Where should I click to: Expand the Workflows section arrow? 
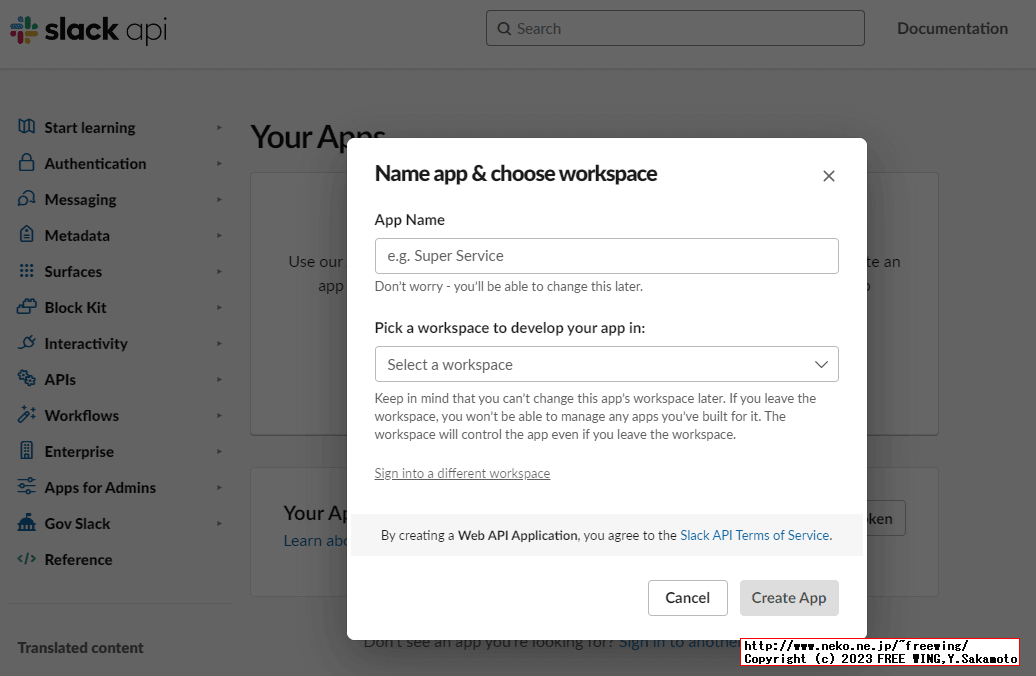219,416
